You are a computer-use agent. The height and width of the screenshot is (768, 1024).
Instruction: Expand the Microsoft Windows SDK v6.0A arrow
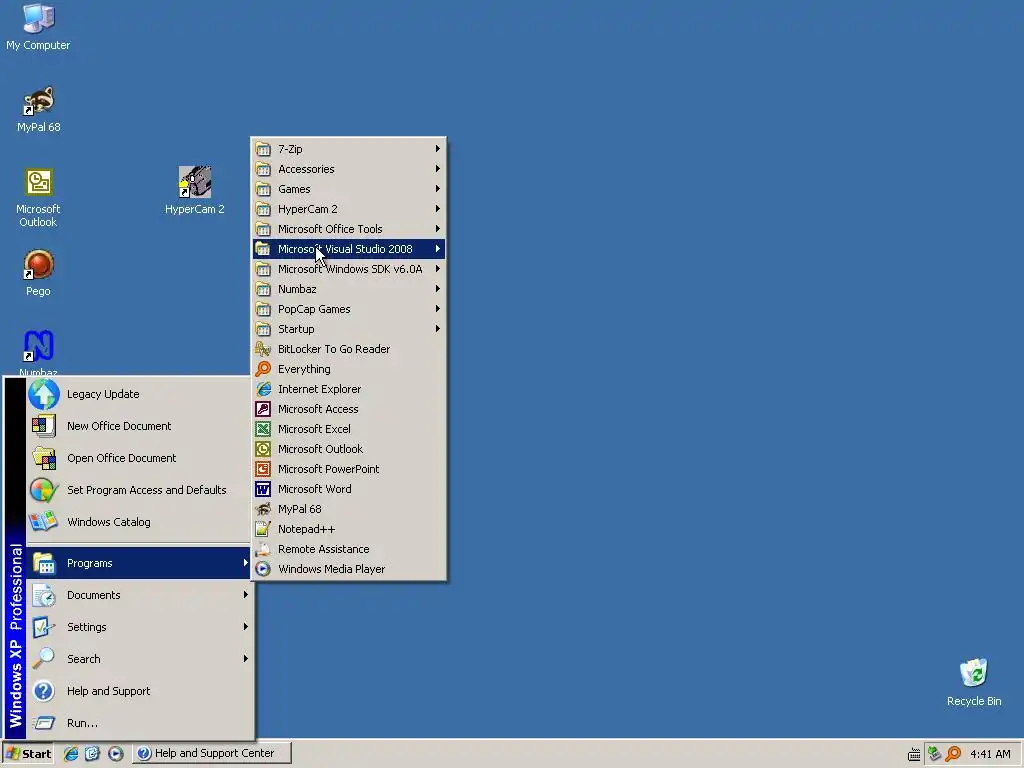click(438, 269)
